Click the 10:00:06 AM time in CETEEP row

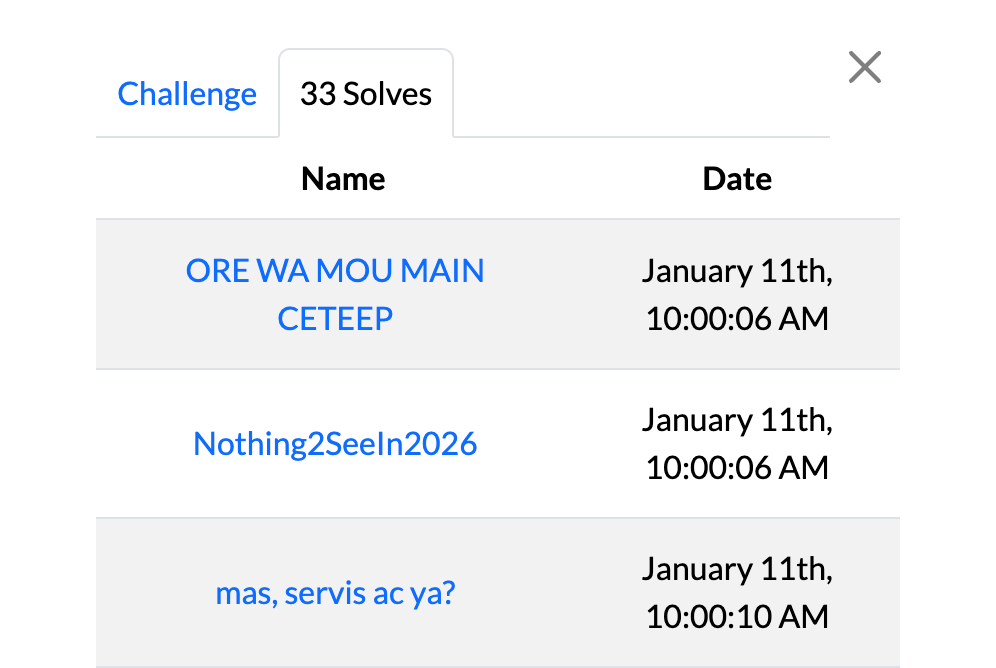737,319
